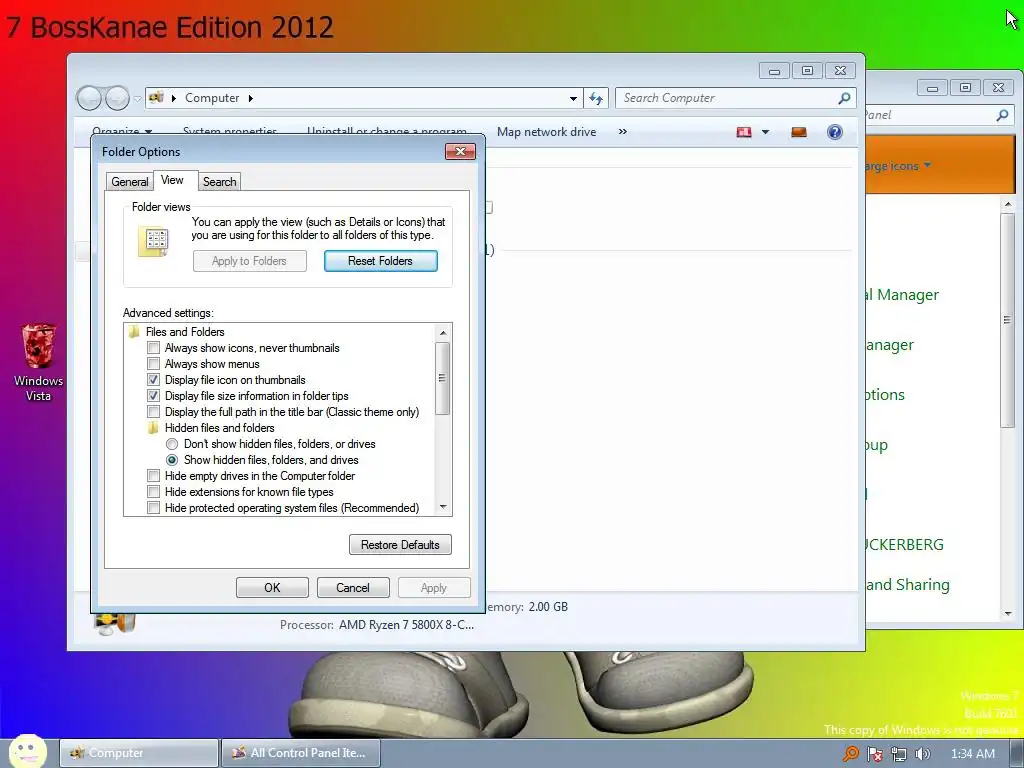
Task: Switch to the Search tab
Action: pyautogui.click(x=219, y=182)
